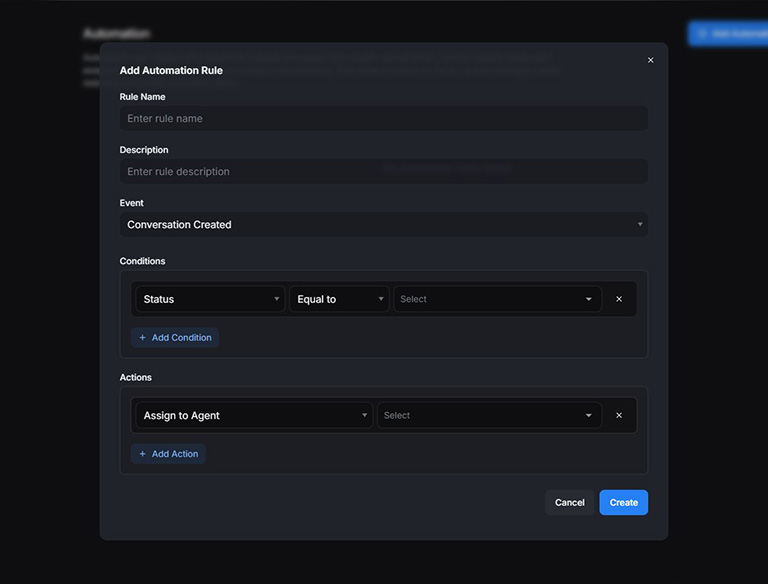This screenshot has height=584, width=768.
Task: Click the arrow on the Event dropdown
Action: click(640, 225)
